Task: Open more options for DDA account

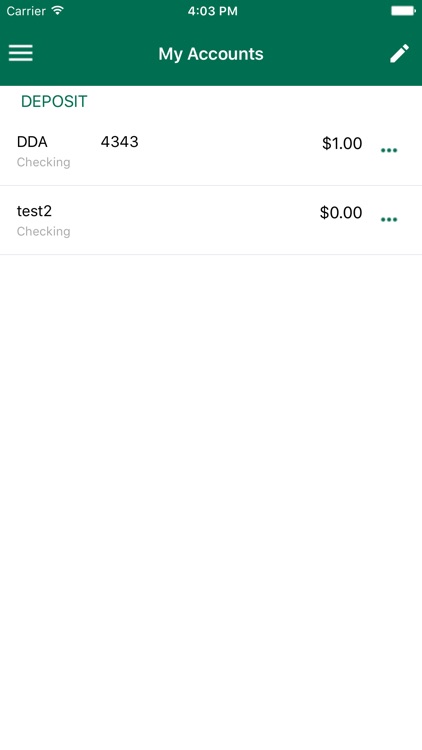Action: point(389,150)
